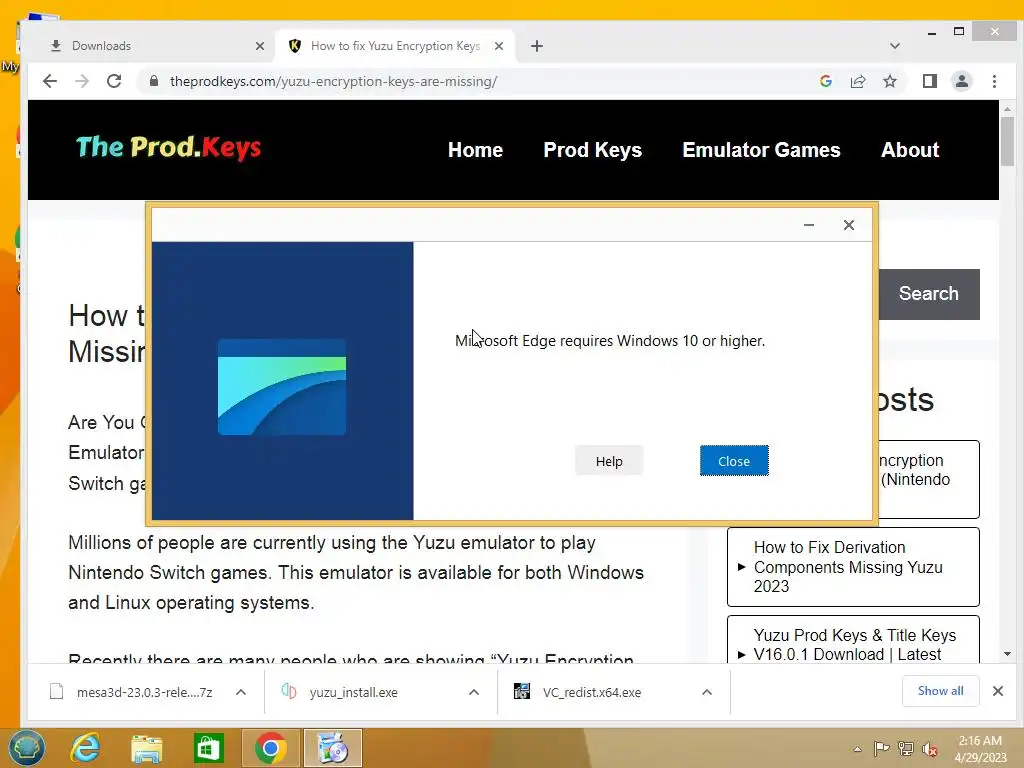Click the page vertical scrollbar thumb
The width and height of the screenshot is (1024, 768).
1007,142
